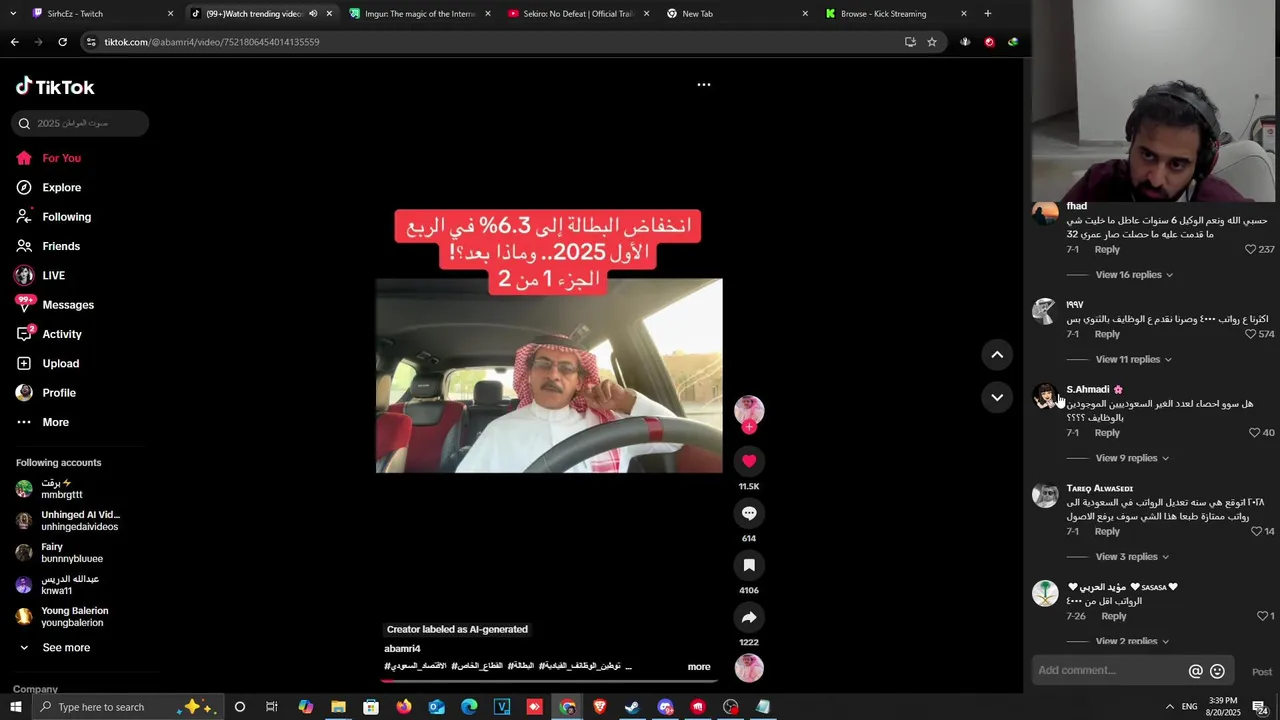
Task: Open emoji picker in comment box
Action: point(1217,672)
